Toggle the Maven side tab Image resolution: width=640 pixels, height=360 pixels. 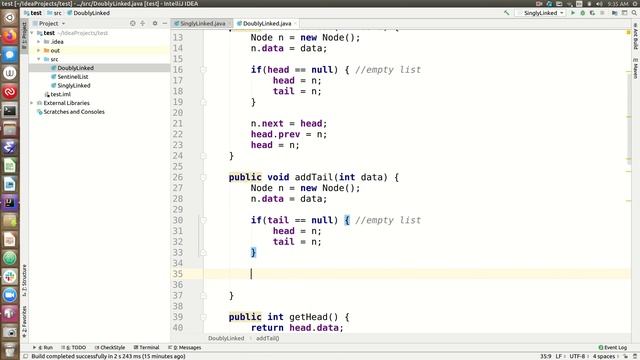(636, 68)
